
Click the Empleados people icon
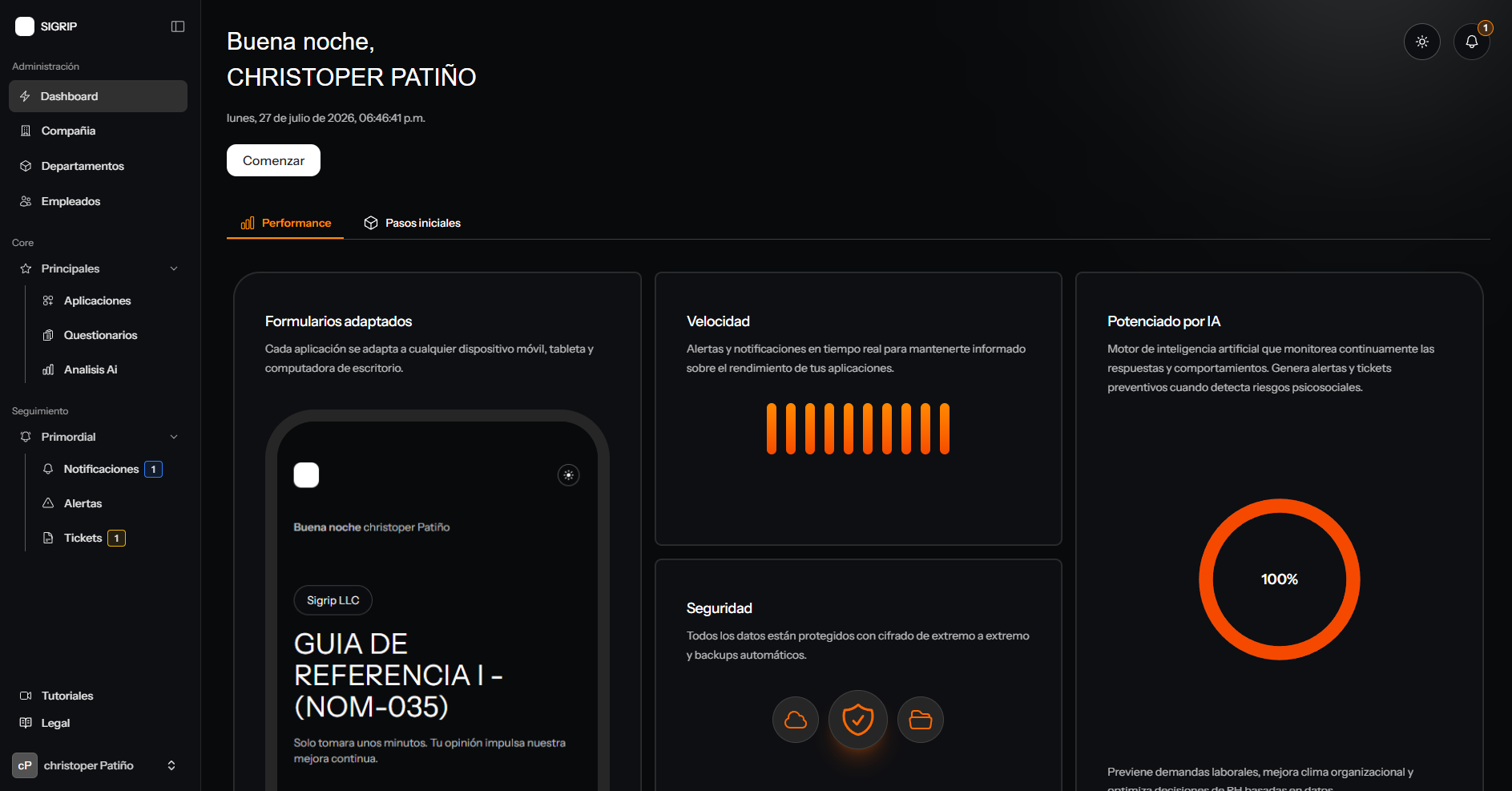pyautogui.click(x=26, y=201)
